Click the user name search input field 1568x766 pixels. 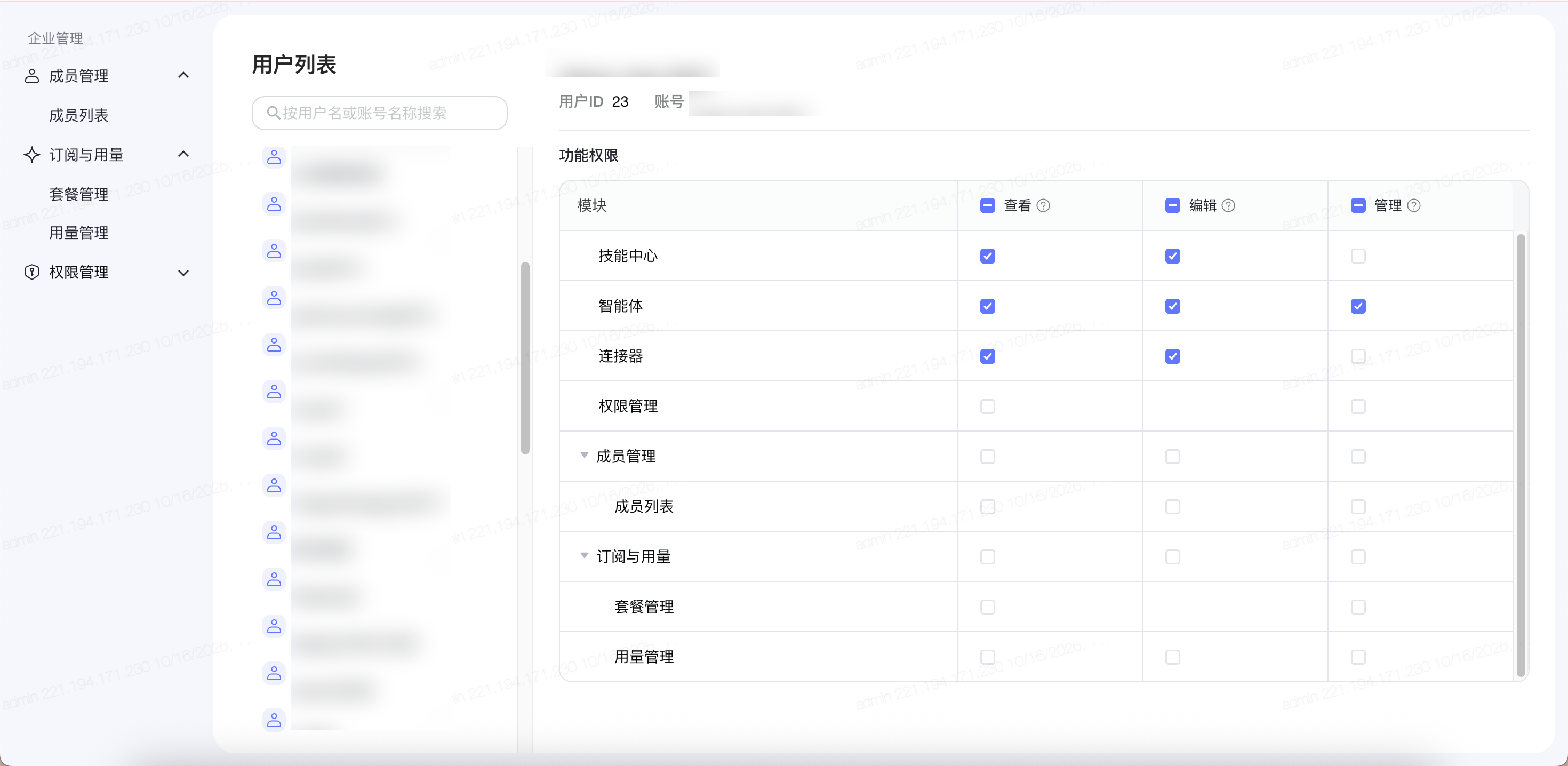point(379,113)
